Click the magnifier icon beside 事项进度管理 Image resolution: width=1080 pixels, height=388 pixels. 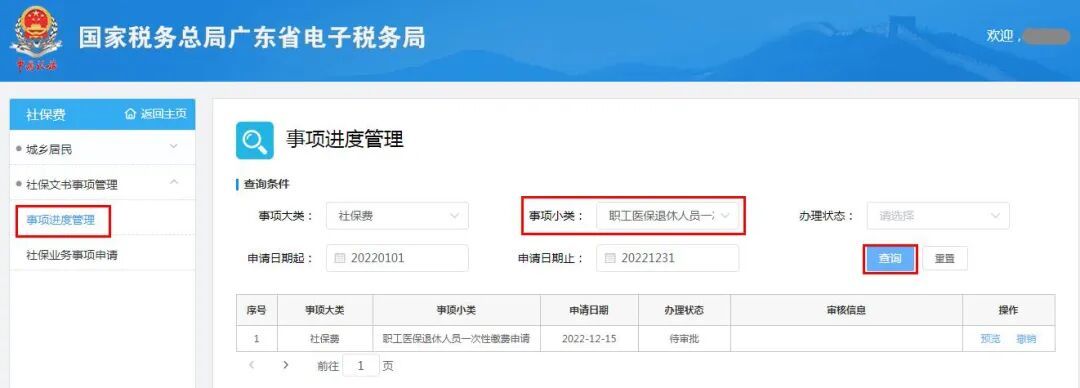tap(255, 141)
